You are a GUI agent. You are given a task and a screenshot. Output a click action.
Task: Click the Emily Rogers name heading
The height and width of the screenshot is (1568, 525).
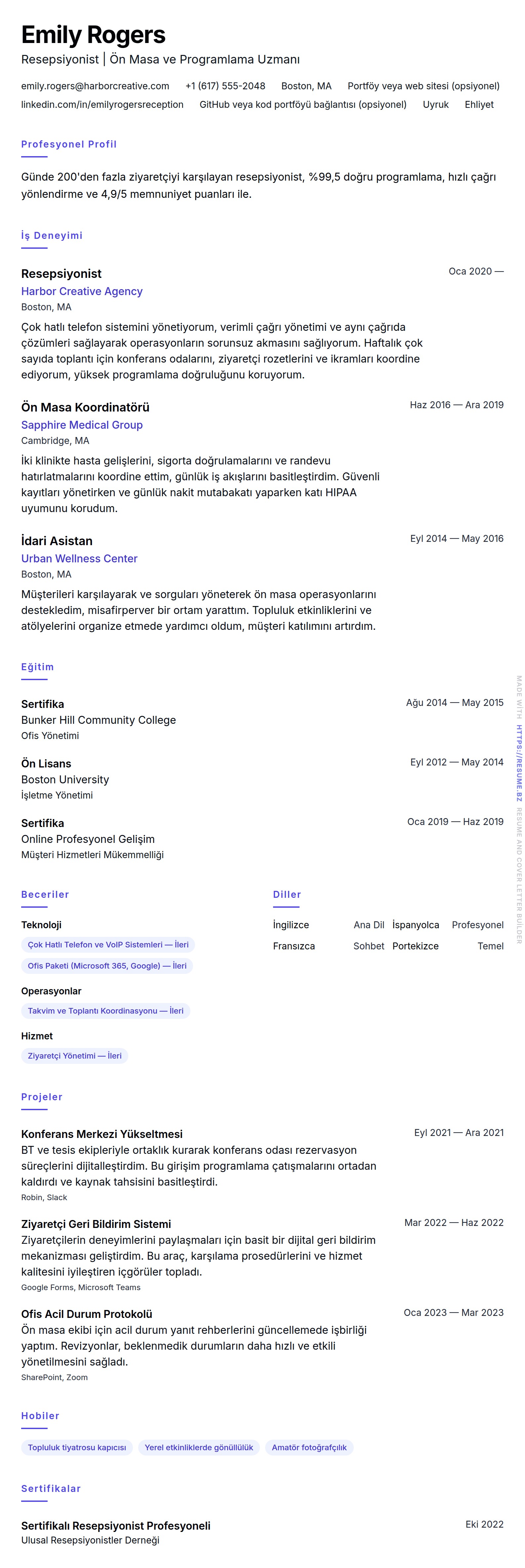(x=93, y=35)
